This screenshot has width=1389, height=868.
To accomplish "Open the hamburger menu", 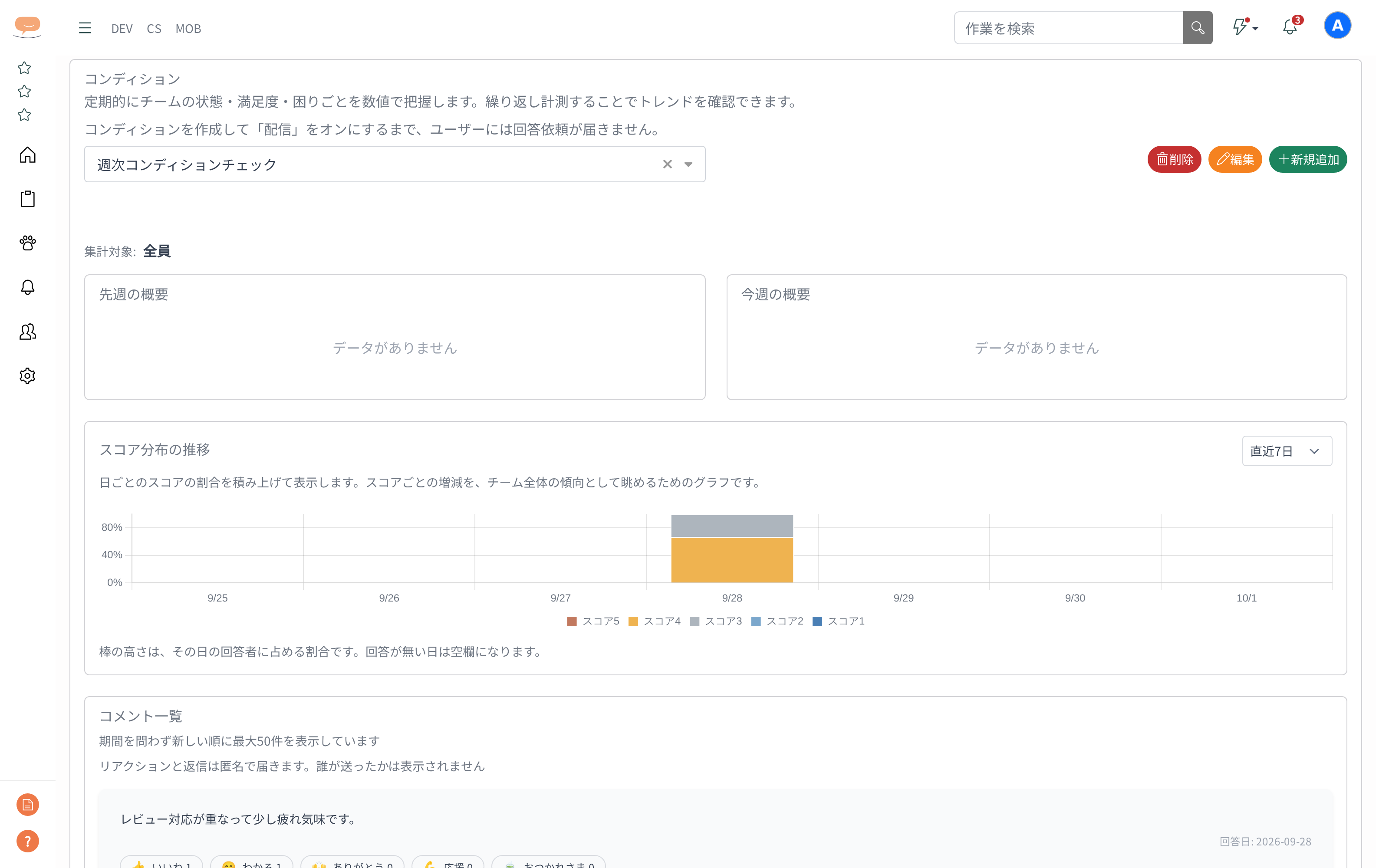I will pos(85,28).
